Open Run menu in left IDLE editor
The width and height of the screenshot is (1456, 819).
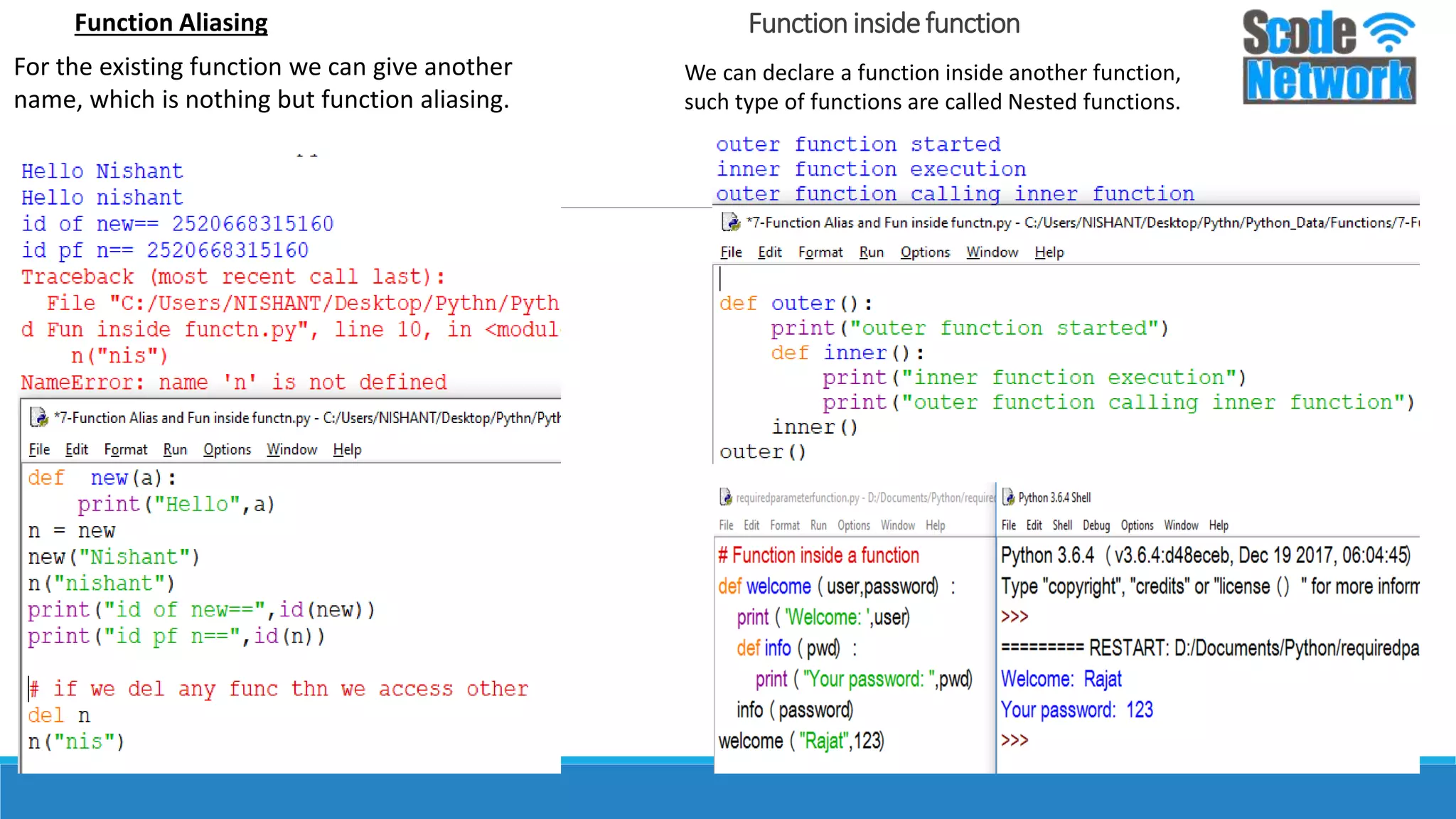175,449
